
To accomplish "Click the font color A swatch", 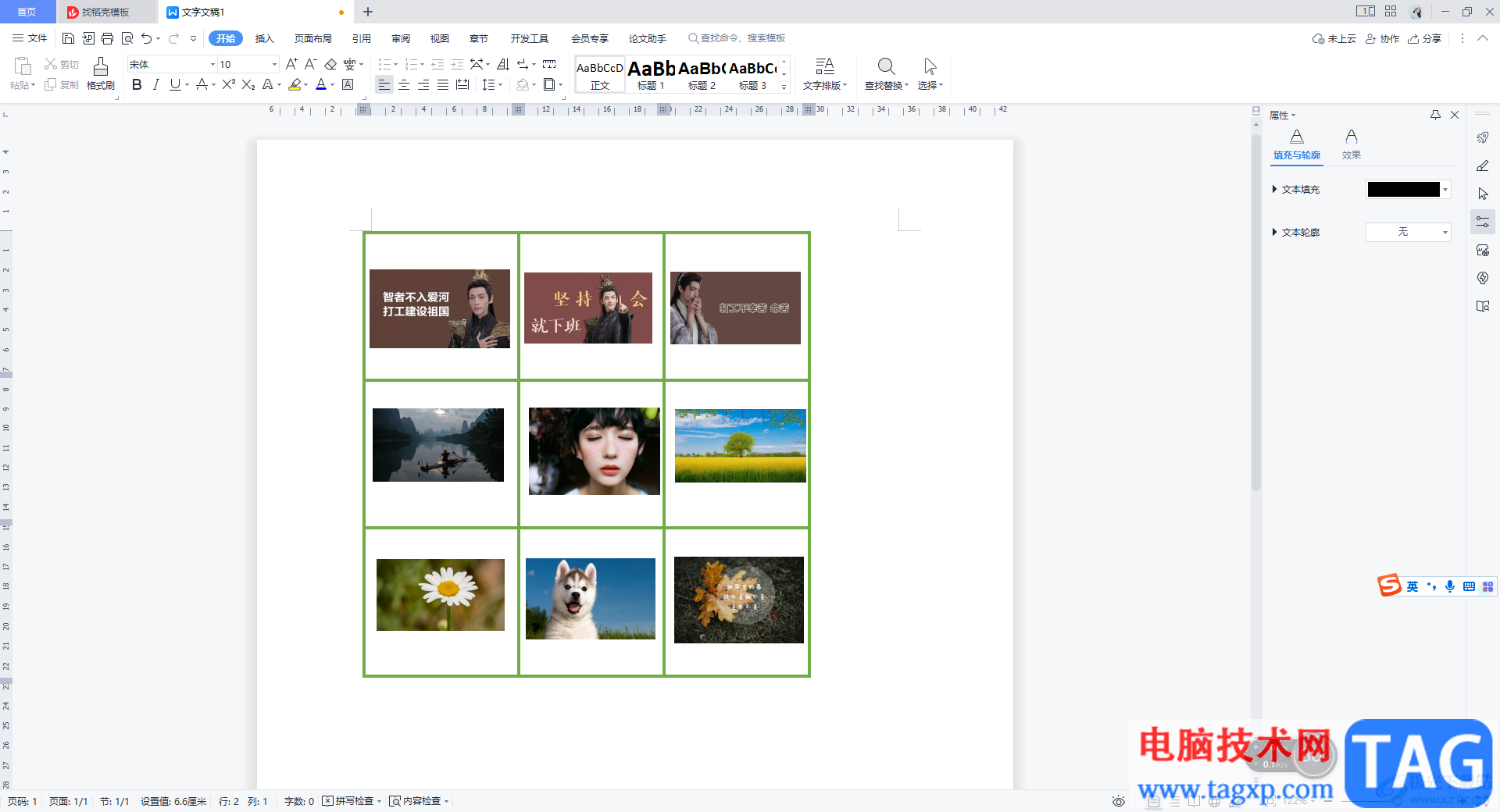I will 320,84.
